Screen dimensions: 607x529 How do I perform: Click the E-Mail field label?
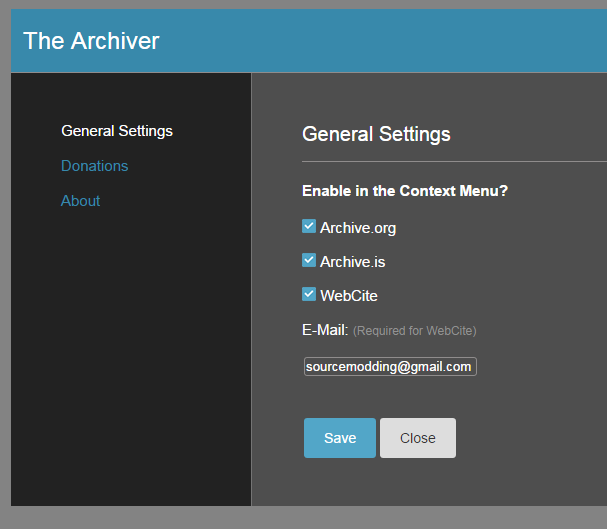[x=325, y=330]
